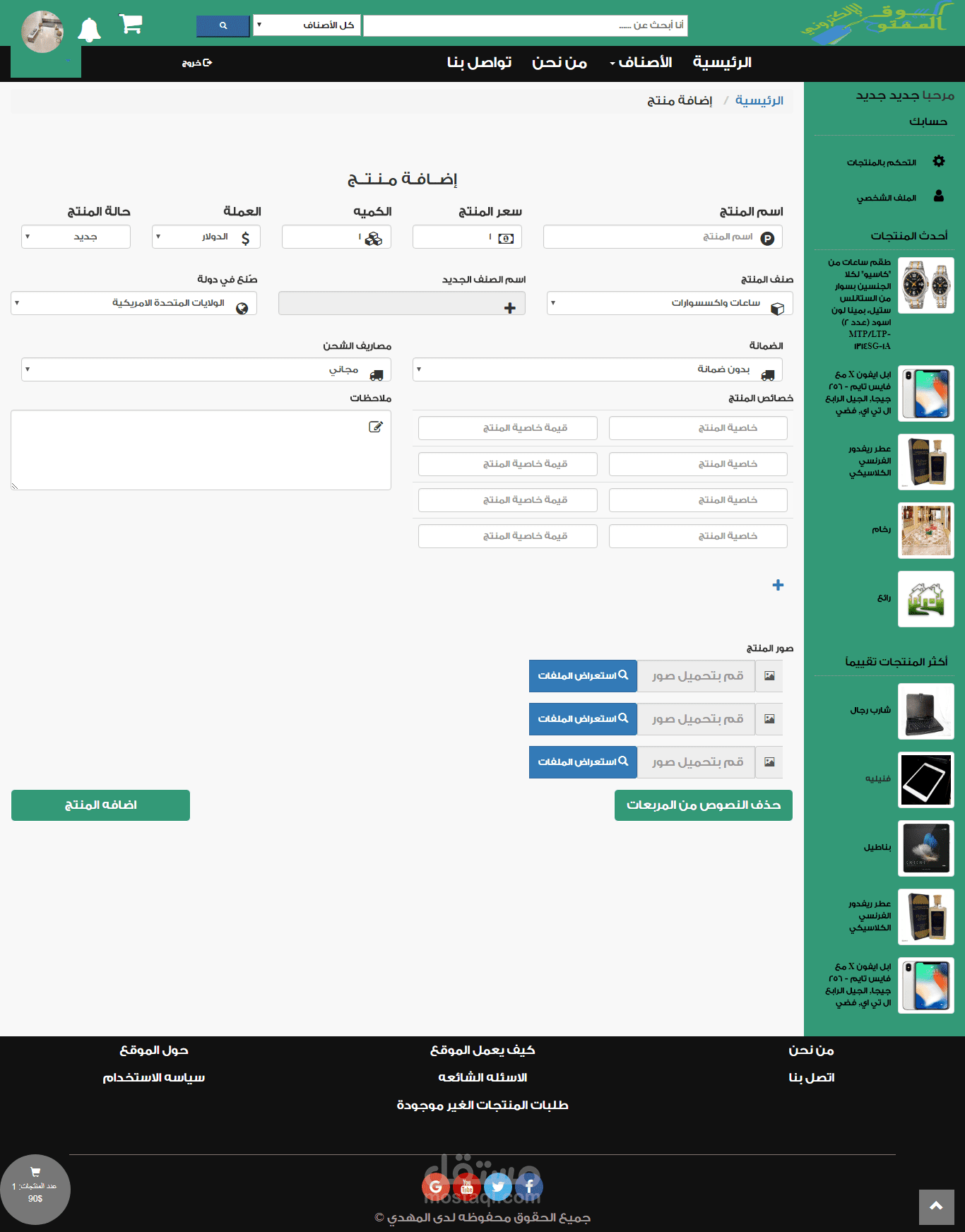Viewport: 965px width, 1232px height.
Task: Open من نحن in the nav bar
Action: pyautogui.click(x=560, y=62)
